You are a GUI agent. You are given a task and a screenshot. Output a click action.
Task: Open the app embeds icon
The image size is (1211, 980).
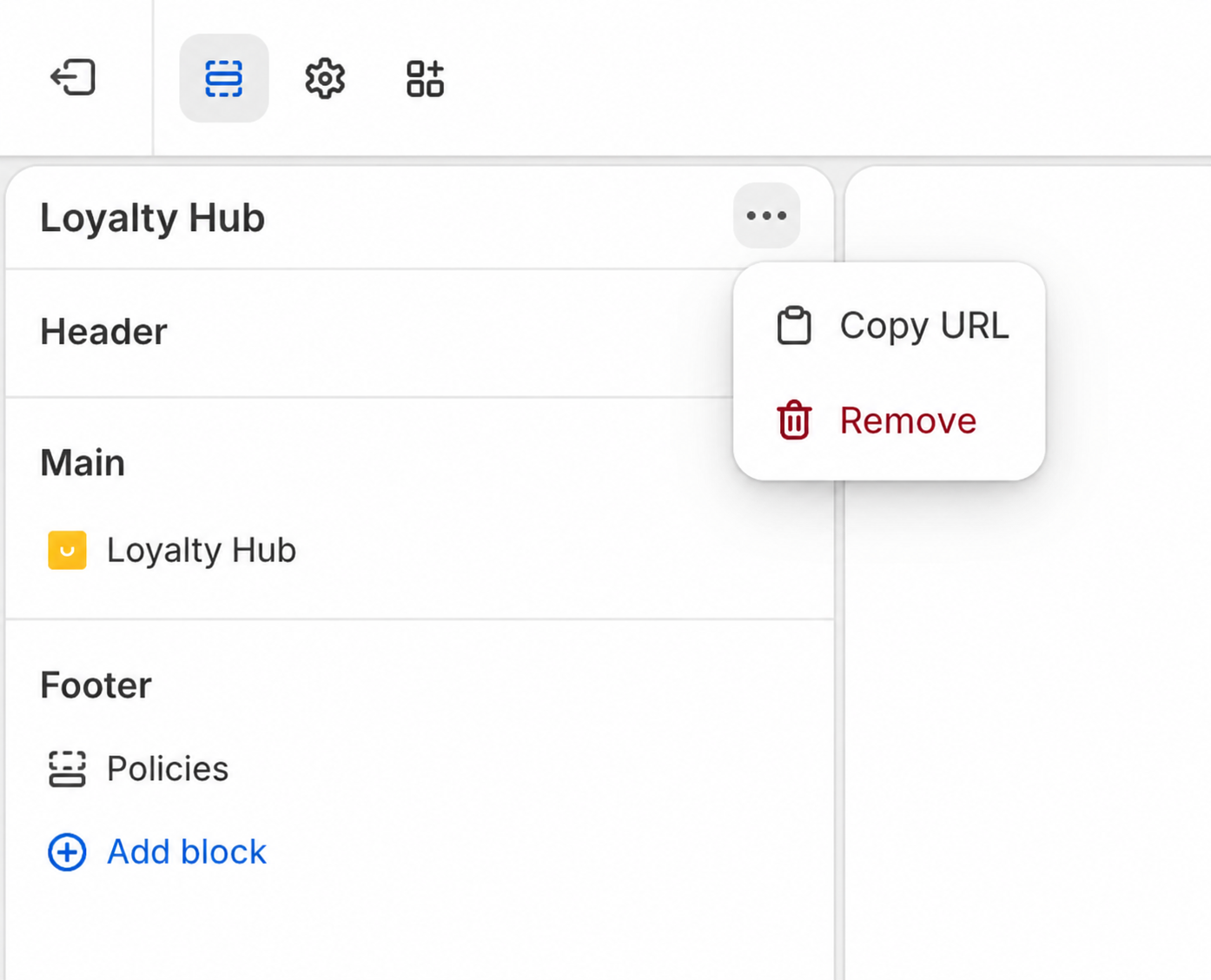pyautogui.click(x=425, y=78)
